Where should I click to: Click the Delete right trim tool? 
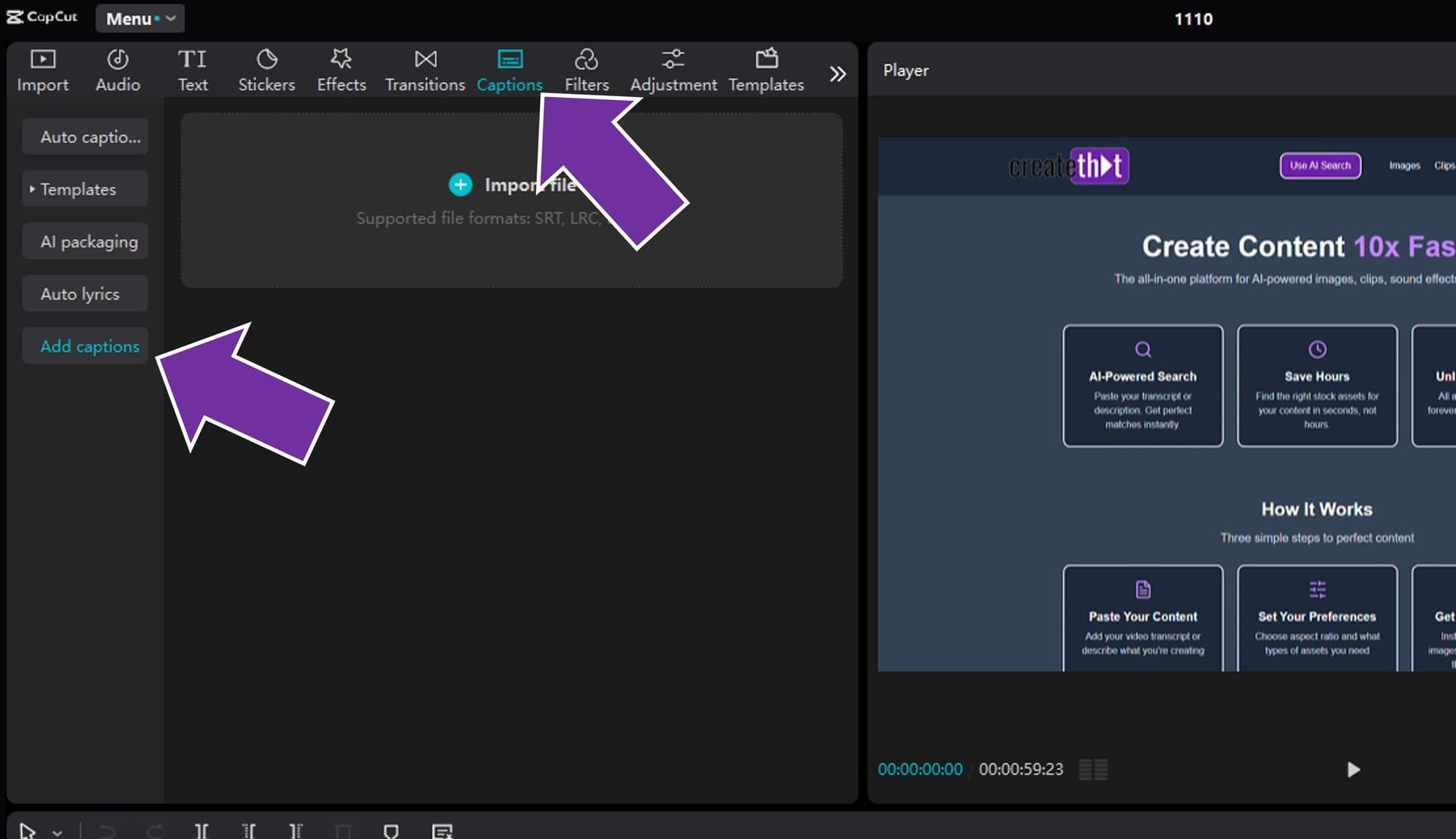(x=296, y=831)
